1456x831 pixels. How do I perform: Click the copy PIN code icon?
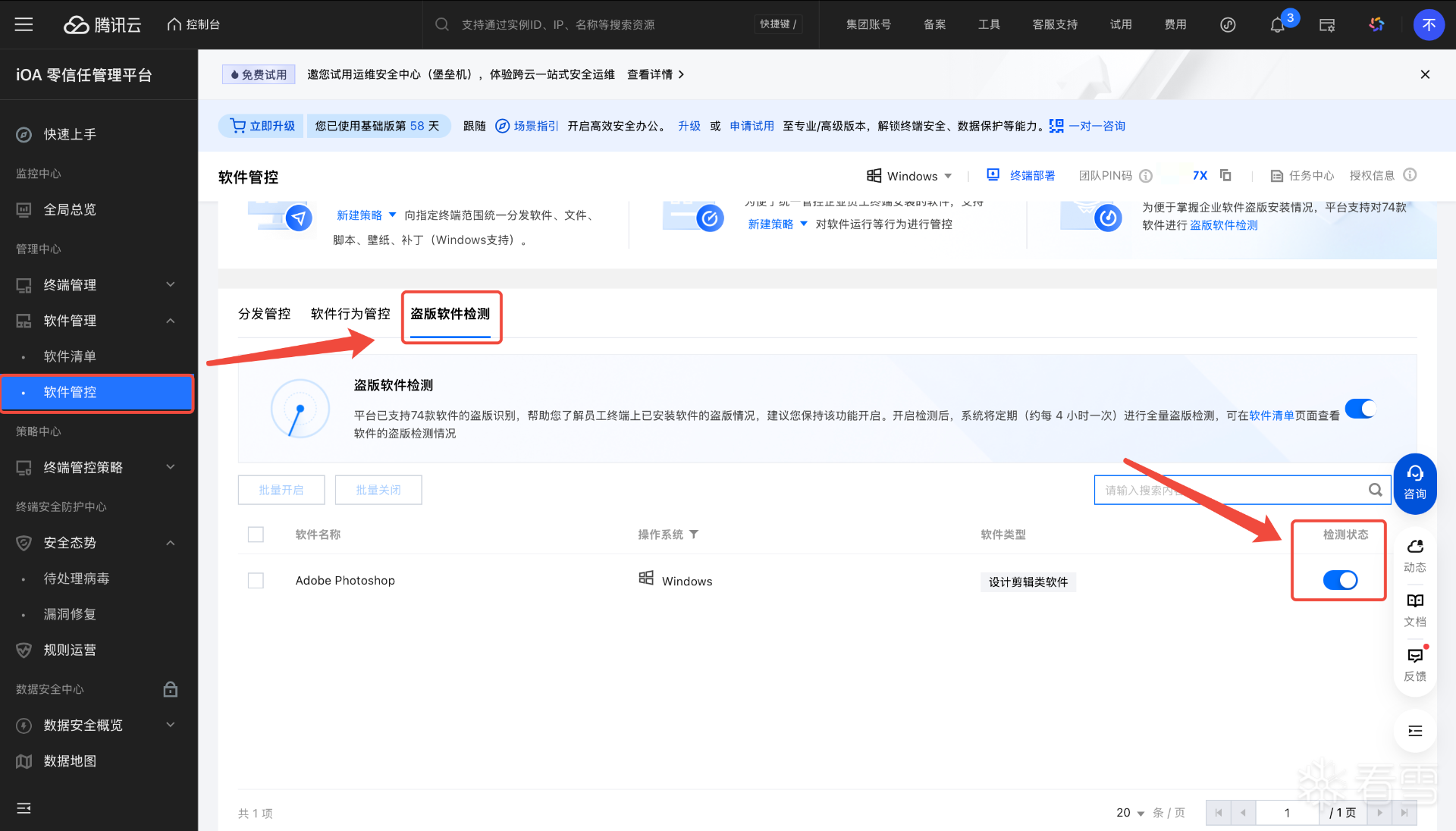point(1225,175)
